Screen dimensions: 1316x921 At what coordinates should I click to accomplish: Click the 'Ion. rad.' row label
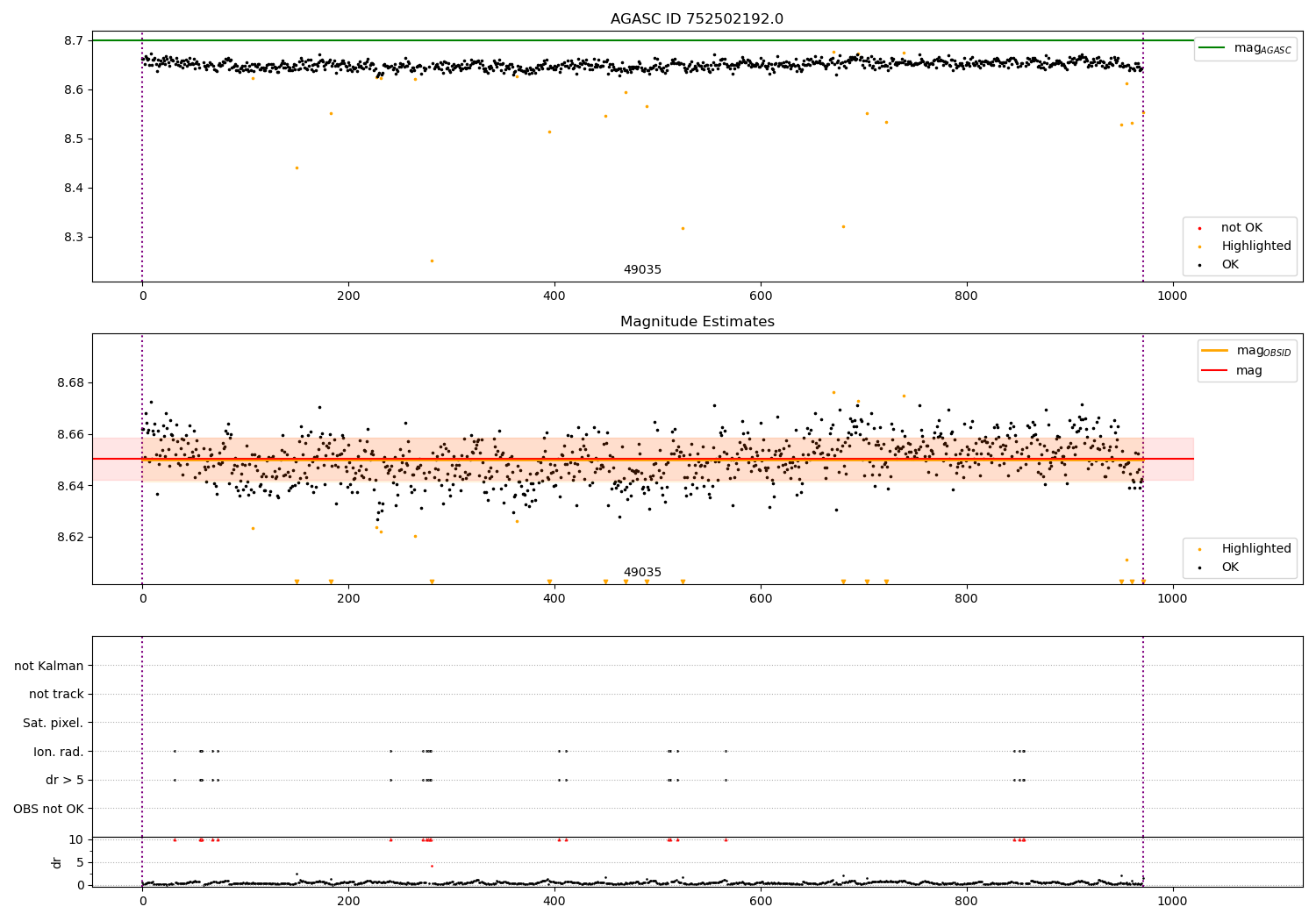point(59,753)
